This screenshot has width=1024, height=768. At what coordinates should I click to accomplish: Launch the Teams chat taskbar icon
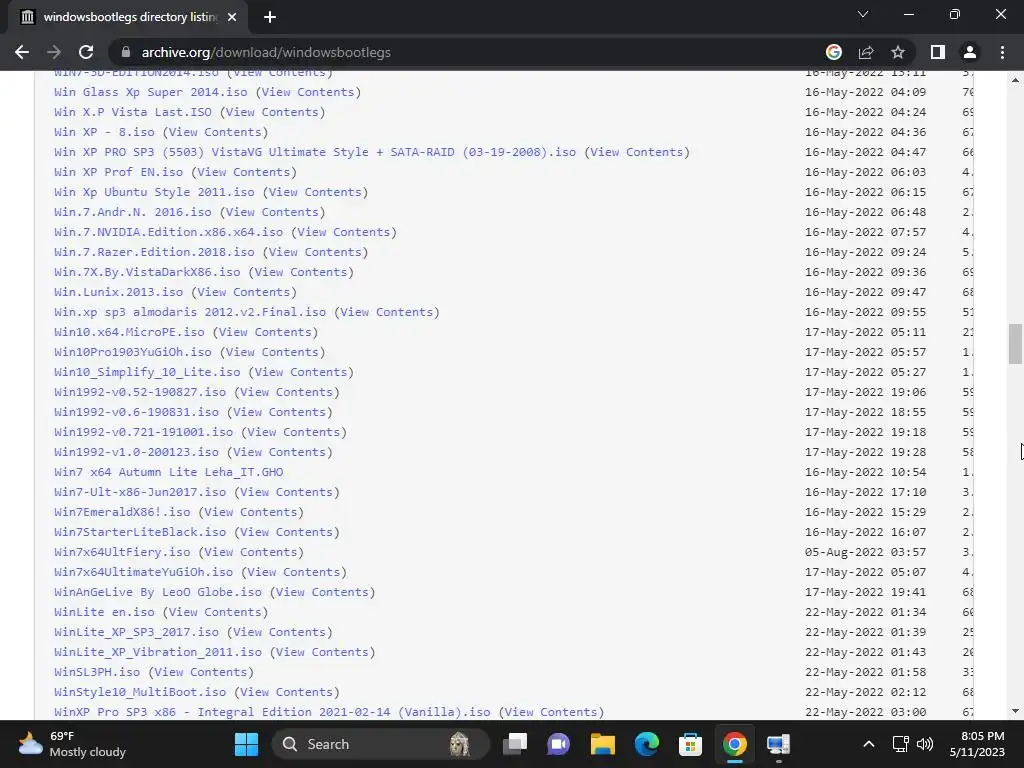pyautogui.click(x=558, y=744)
